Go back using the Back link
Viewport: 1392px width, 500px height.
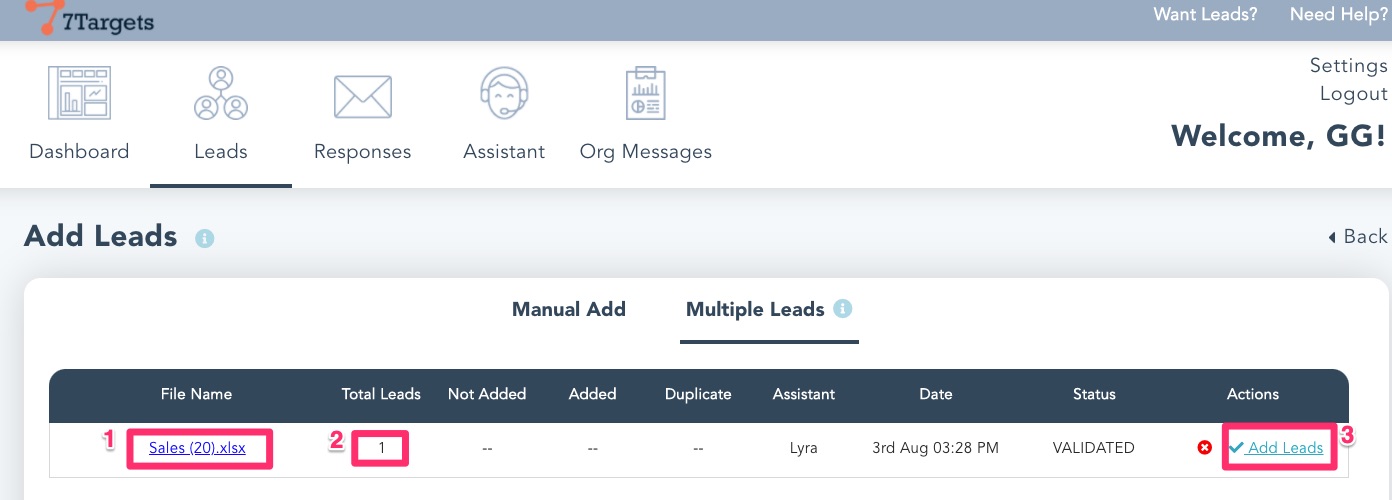tap(1357, 237)
